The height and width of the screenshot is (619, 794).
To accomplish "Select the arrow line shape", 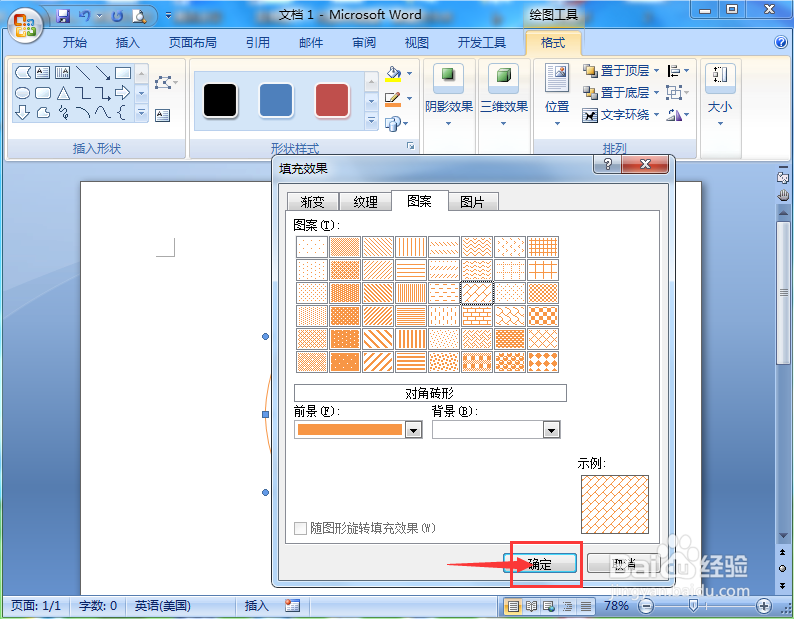I will (x=103, y=73).
